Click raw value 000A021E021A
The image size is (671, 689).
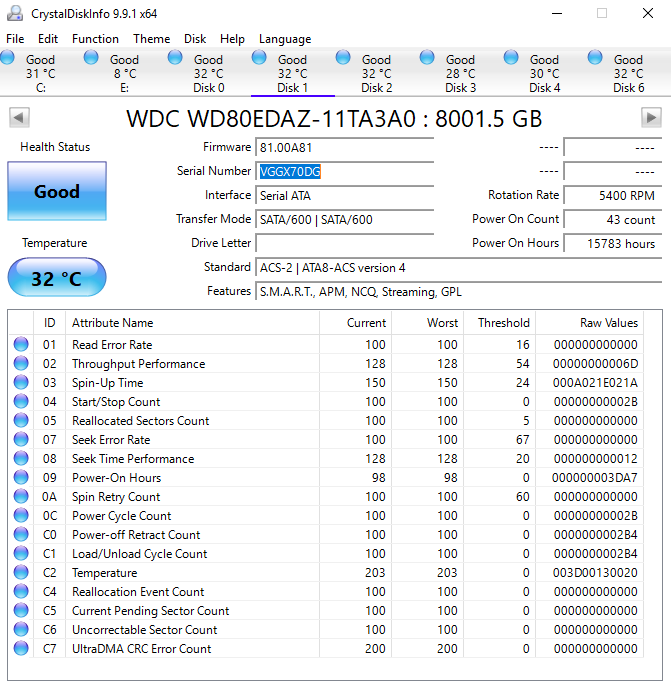click(x=595, y=382)
